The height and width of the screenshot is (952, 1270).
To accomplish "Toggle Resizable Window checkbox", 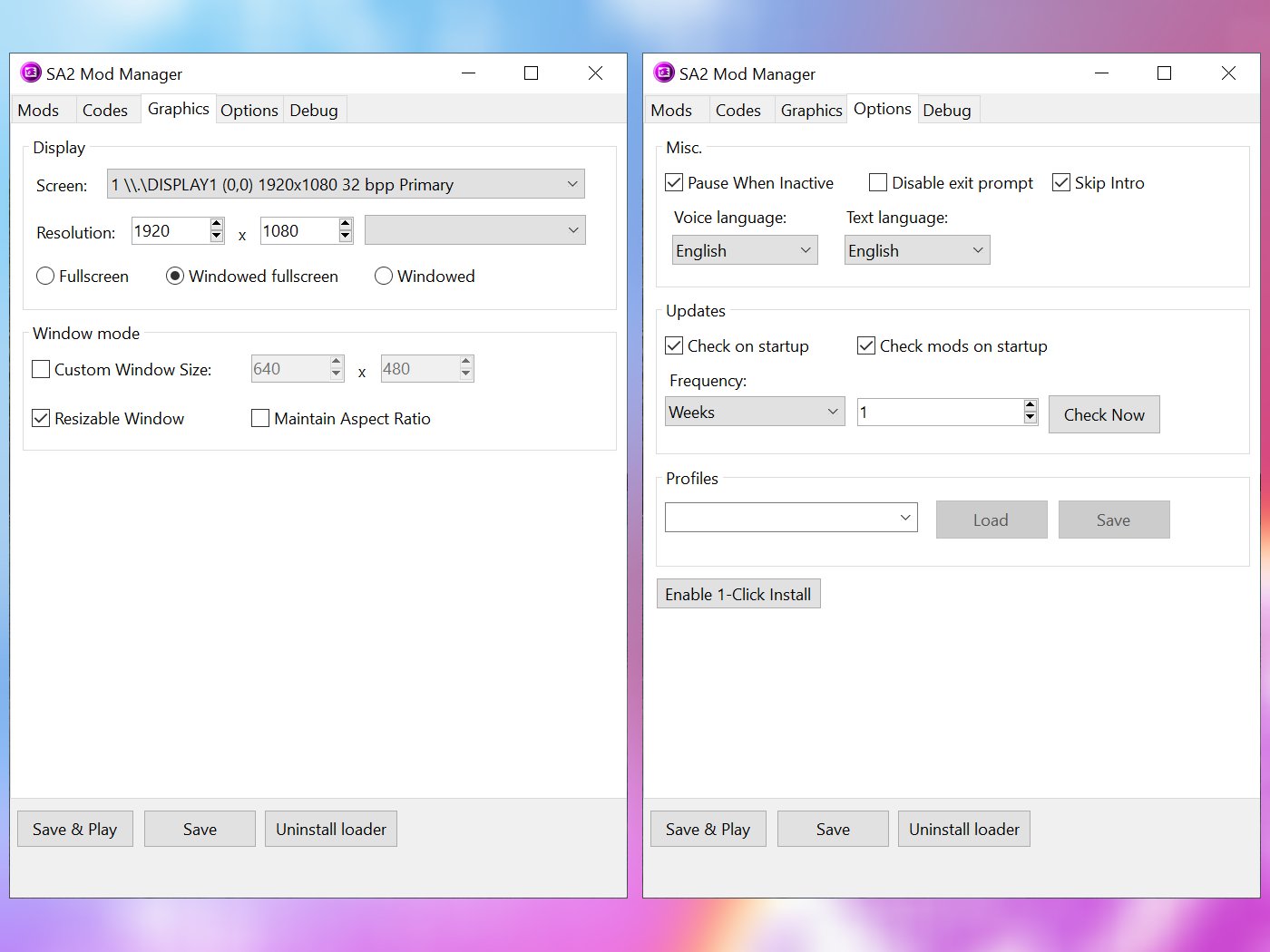I will click(x=108, y=418).
